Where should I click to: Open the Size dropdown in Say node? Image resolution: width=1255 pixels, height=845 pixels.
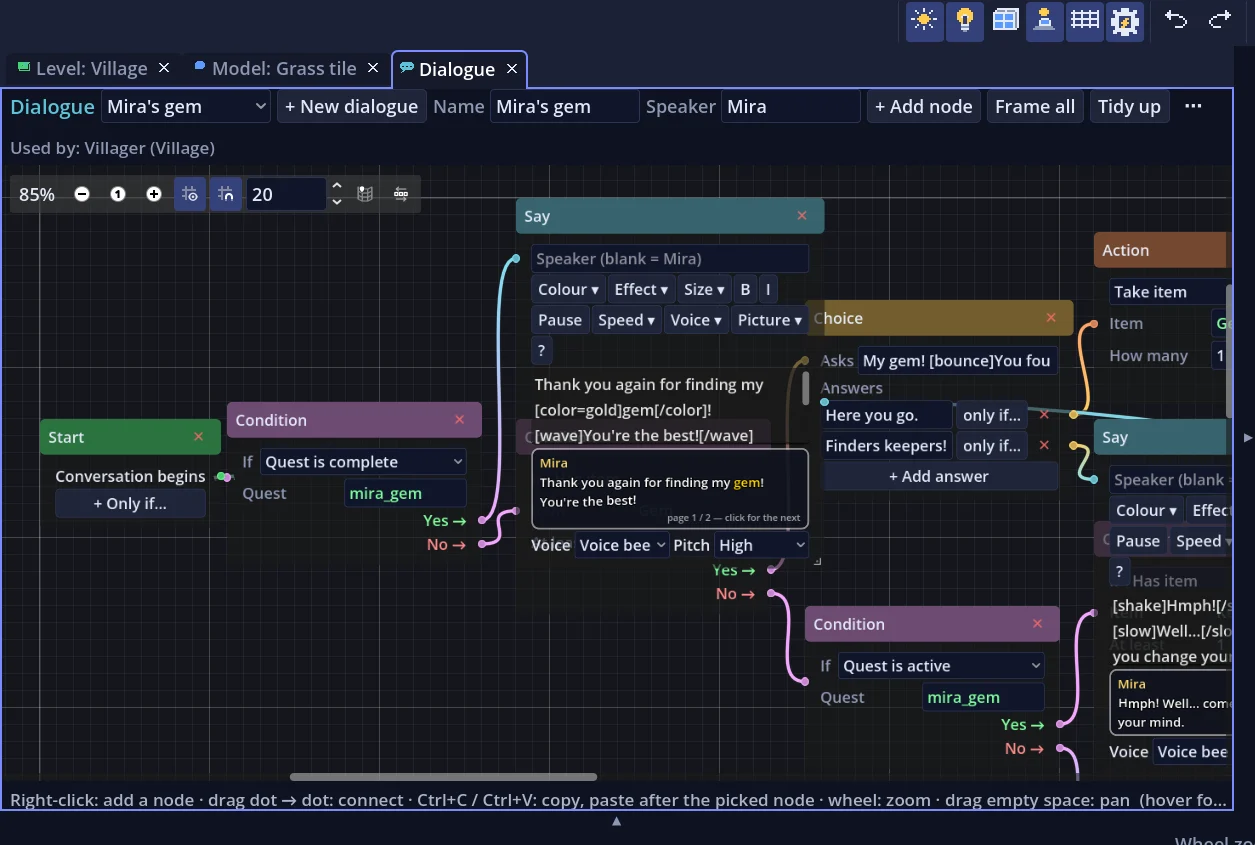tap(704, 290)
